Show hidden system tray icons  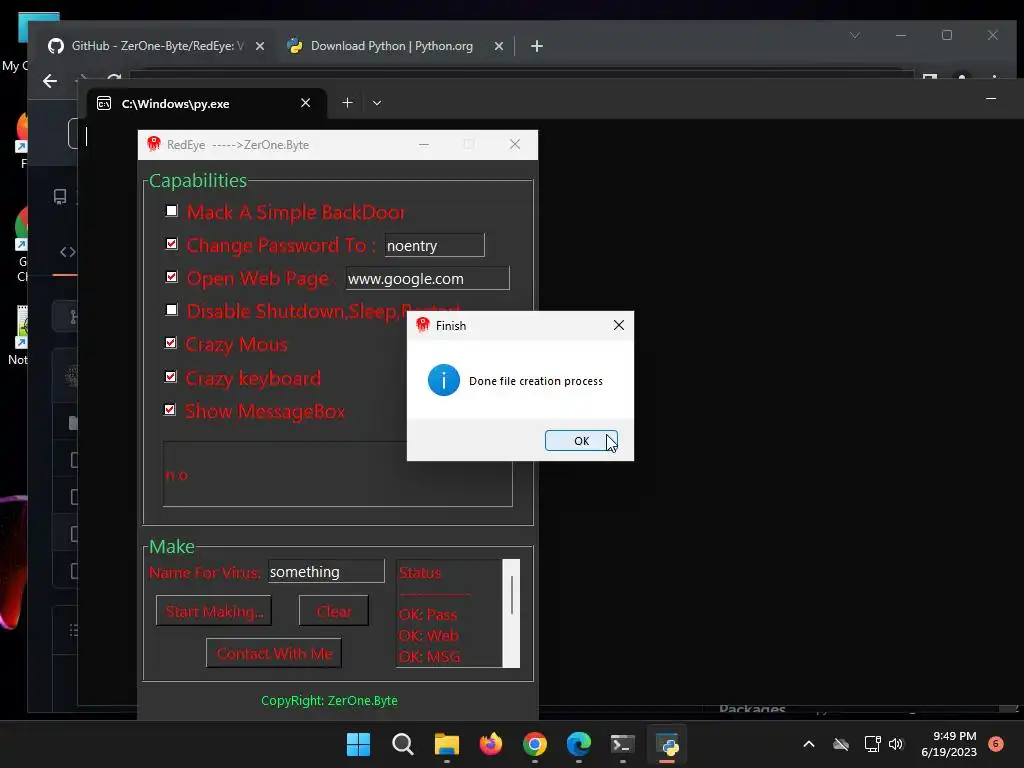(808, 744)
